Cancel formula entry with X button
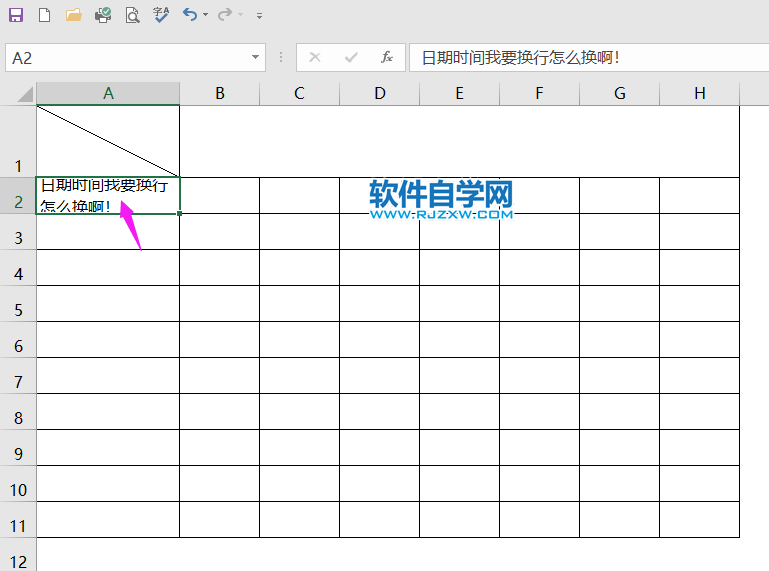The width and height of the screenshot is (769, 571). tap(315, 57)
